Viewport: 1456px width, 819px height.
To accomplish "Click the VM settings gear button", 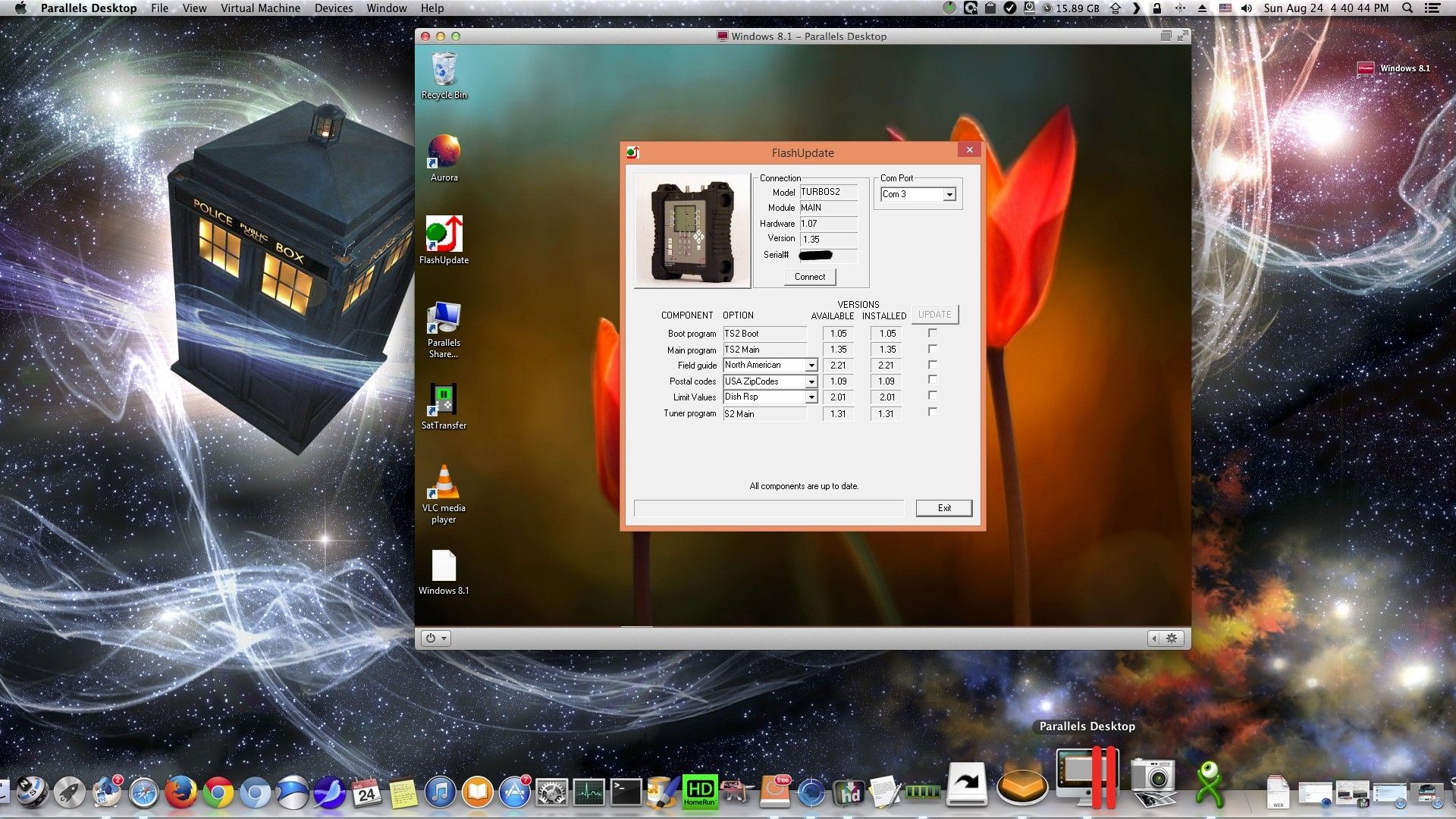I will click(x=1172, y=639).
